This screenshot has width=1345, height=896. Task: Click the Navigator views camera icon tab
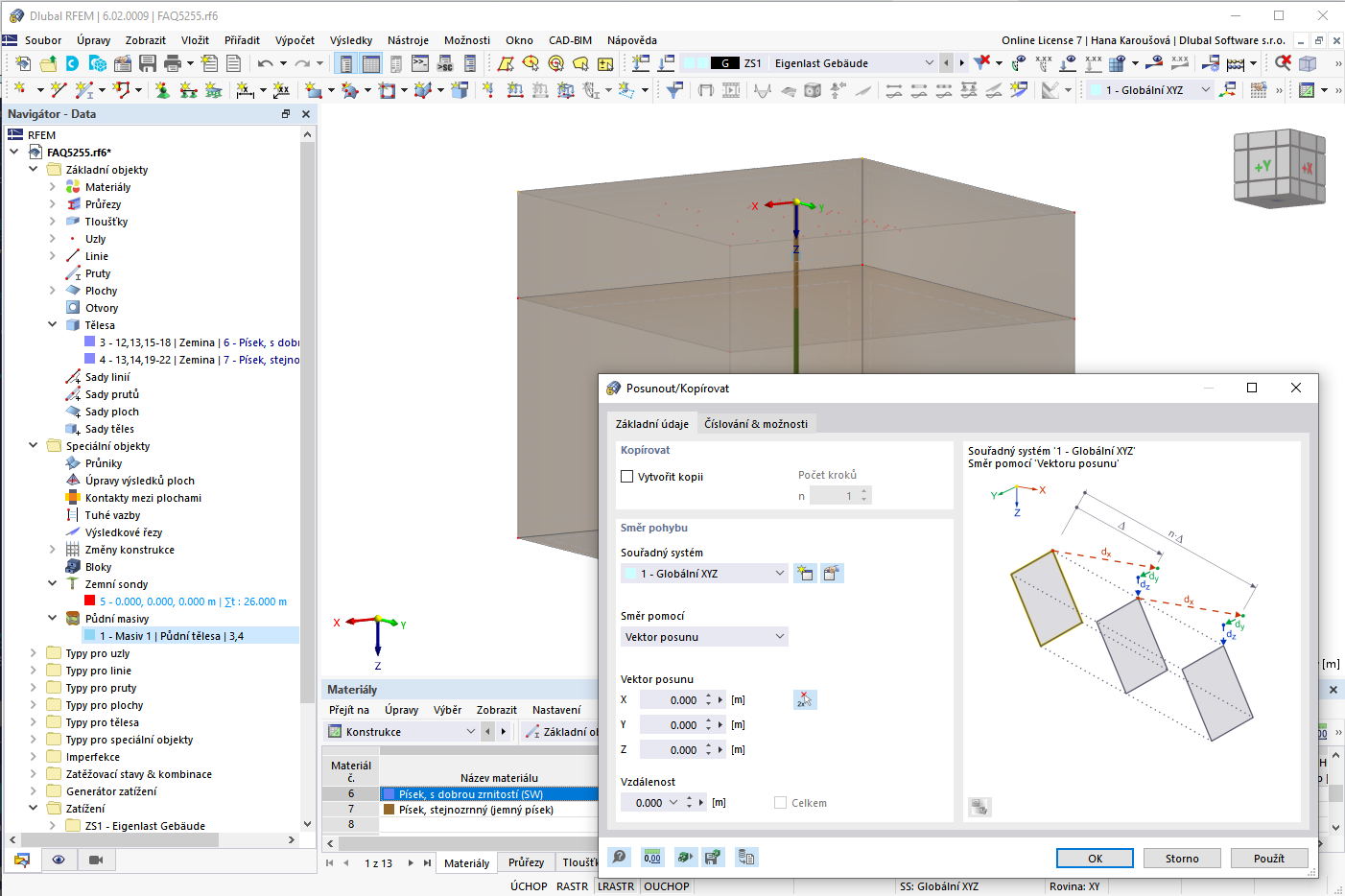click(96, 860)
